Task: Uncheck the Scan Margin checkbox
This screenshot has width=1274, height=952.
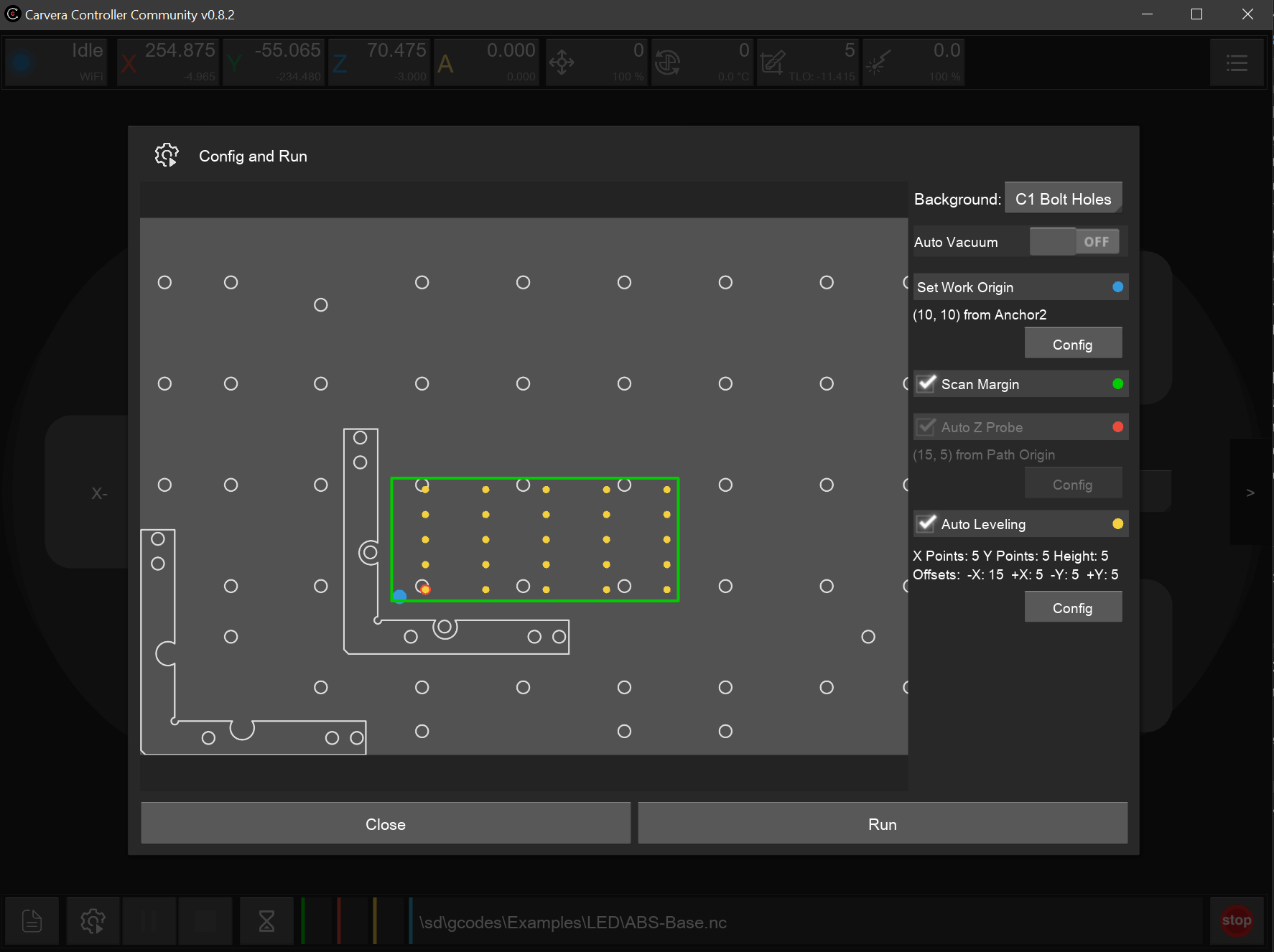Action: [927, 383]
